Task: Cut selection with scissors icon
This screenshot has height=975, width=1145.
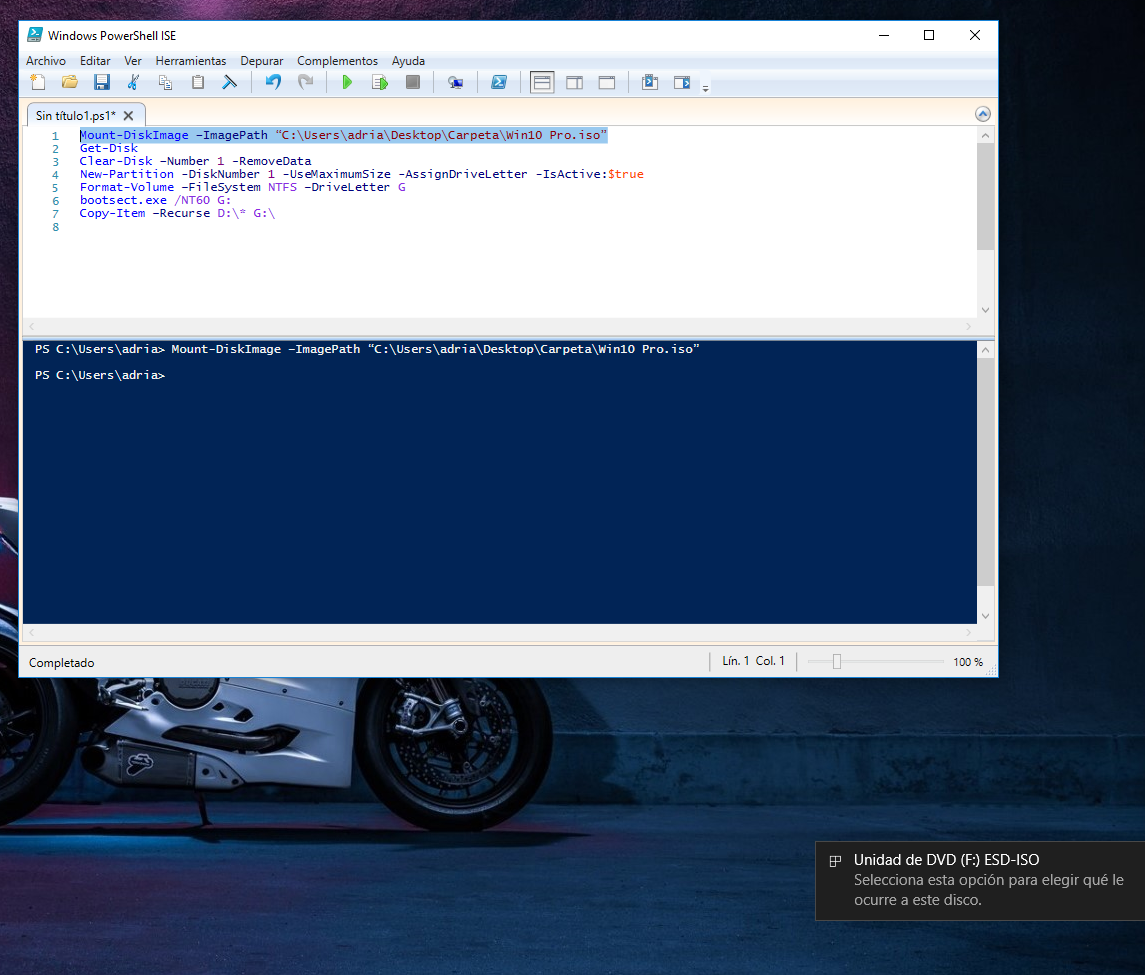Action: pyautogui.click(x=134, y=83)
